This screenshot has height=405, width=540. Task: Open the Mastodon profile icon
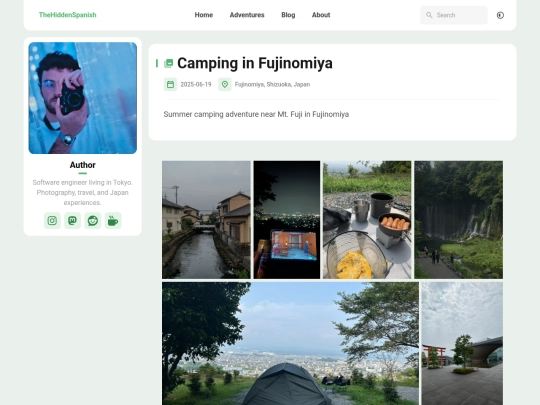pos(72,220)
